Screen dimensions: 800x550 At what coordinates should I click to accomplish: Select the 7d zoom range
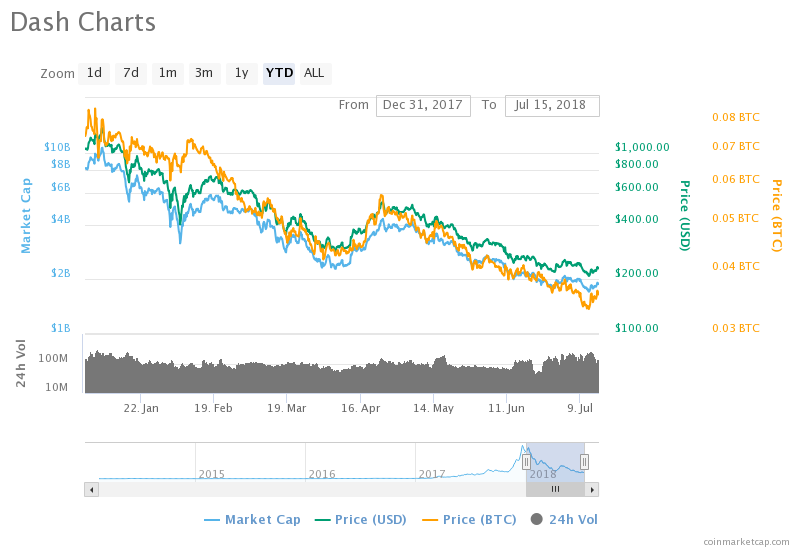131,73
